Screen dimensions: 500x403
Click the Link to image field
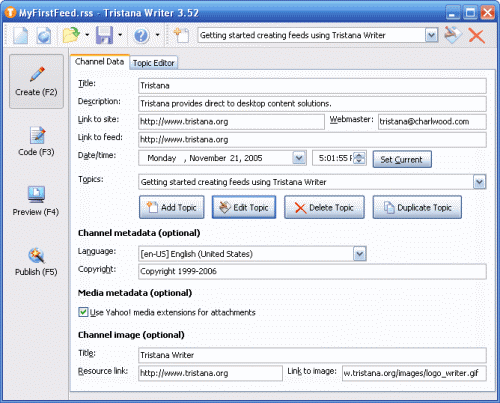414,373
